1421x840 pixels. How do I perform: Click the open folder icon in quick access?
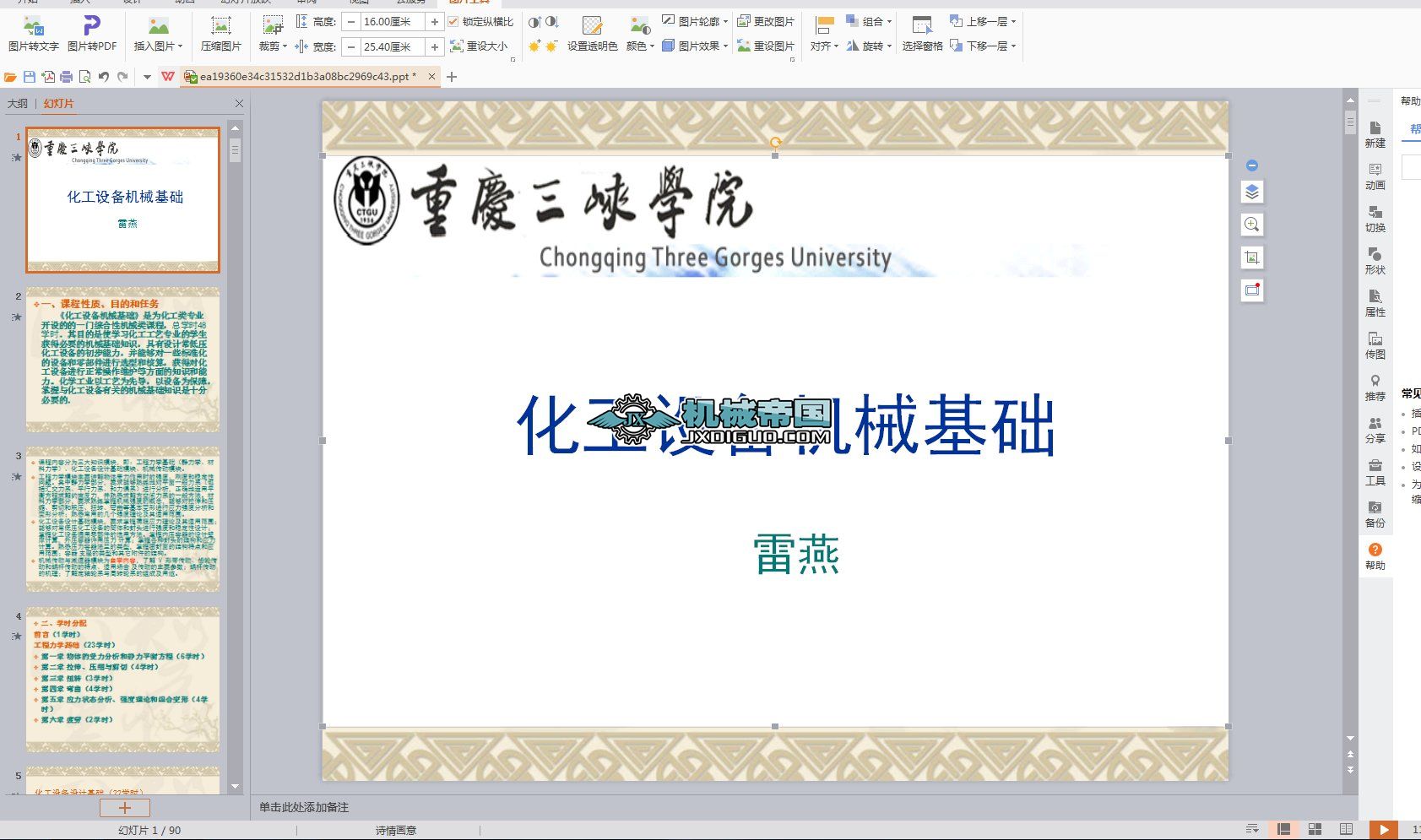point(10,77)
